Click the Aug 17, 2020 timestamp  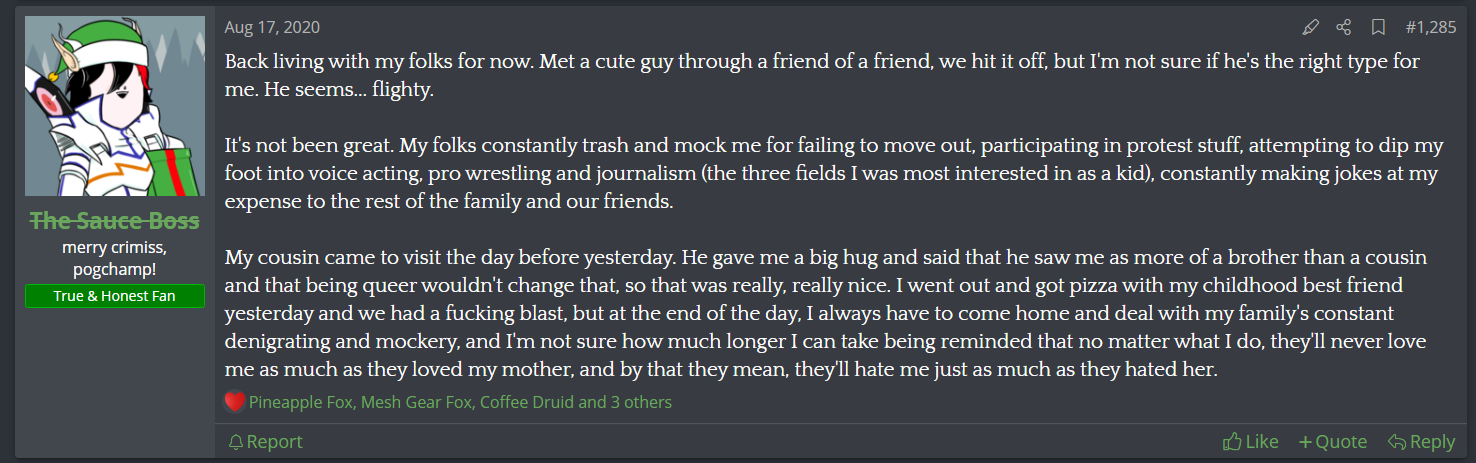click(x=272, y=27)
